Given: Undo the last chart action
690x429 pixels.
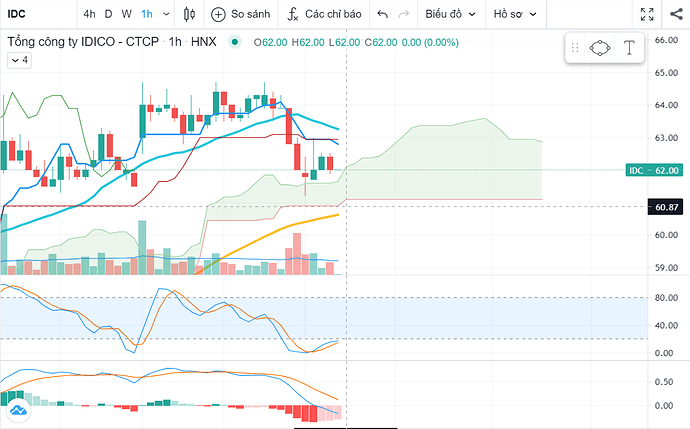Looking at the screenshot, I should click(x=383, y=14).
